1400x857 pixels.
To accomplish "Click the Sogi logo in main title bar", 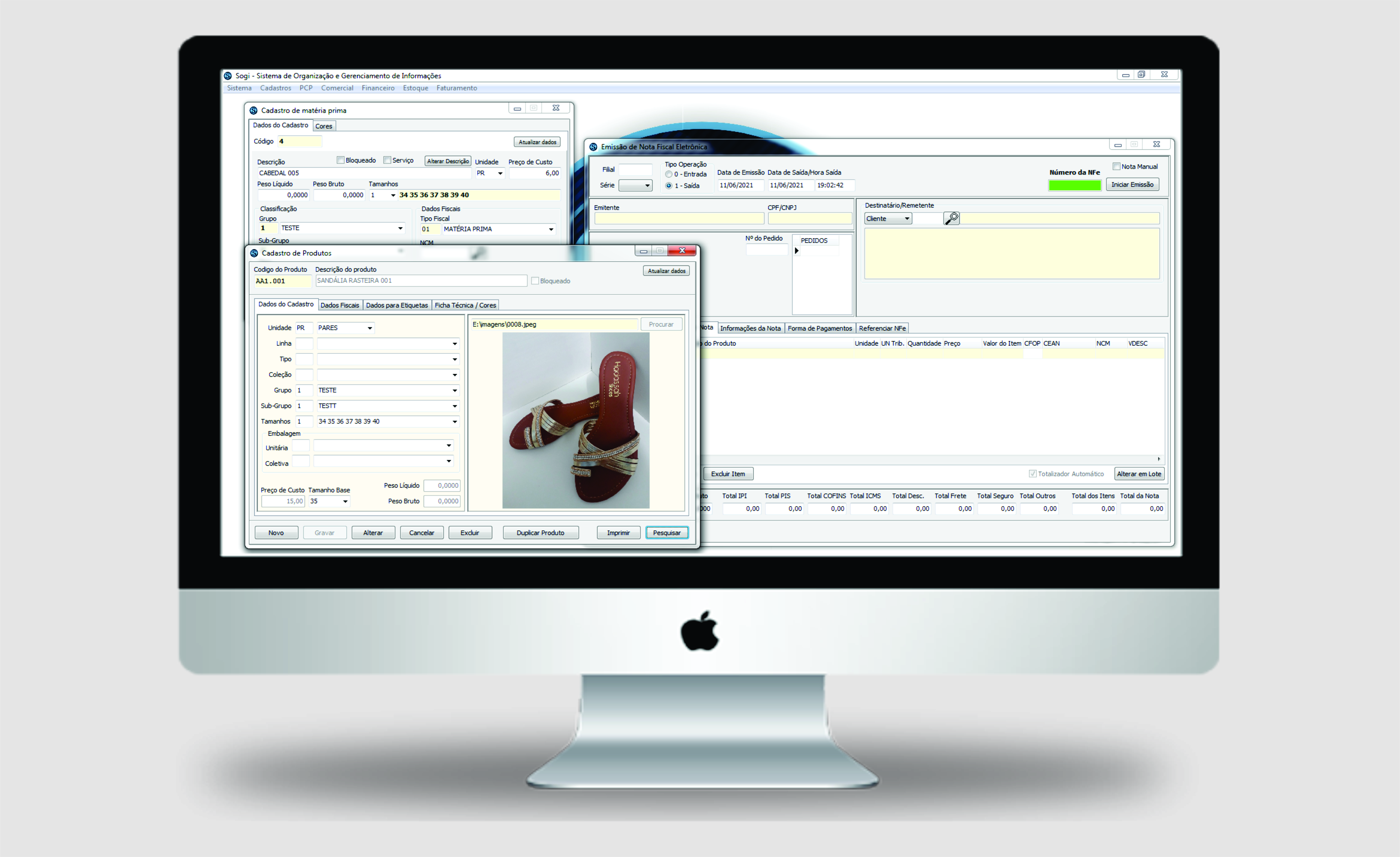I will (x=228, y=76).
